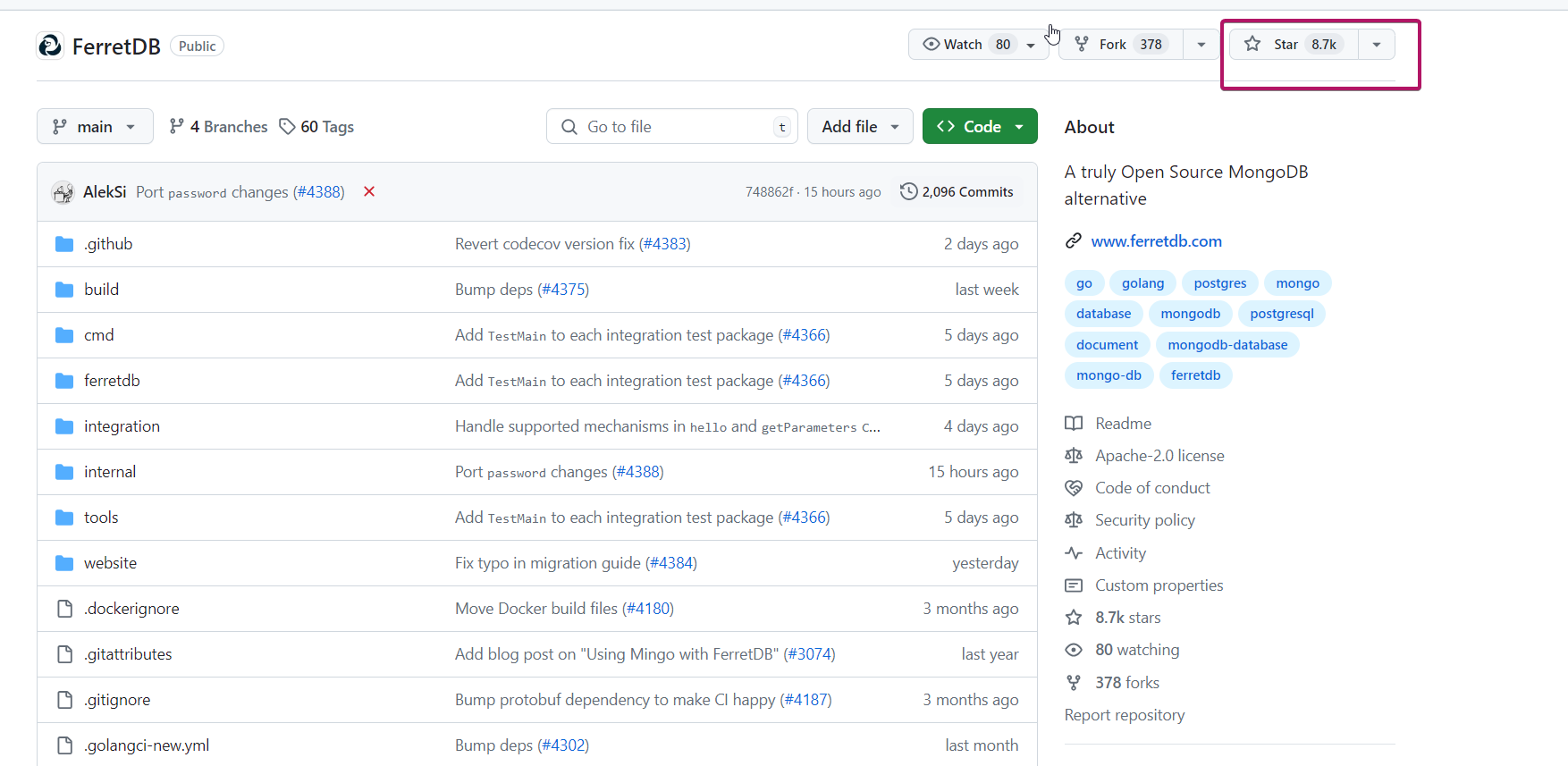Select the mongodb topic tag
The height and width of the screenshot is (766, 1568).
1191,314
